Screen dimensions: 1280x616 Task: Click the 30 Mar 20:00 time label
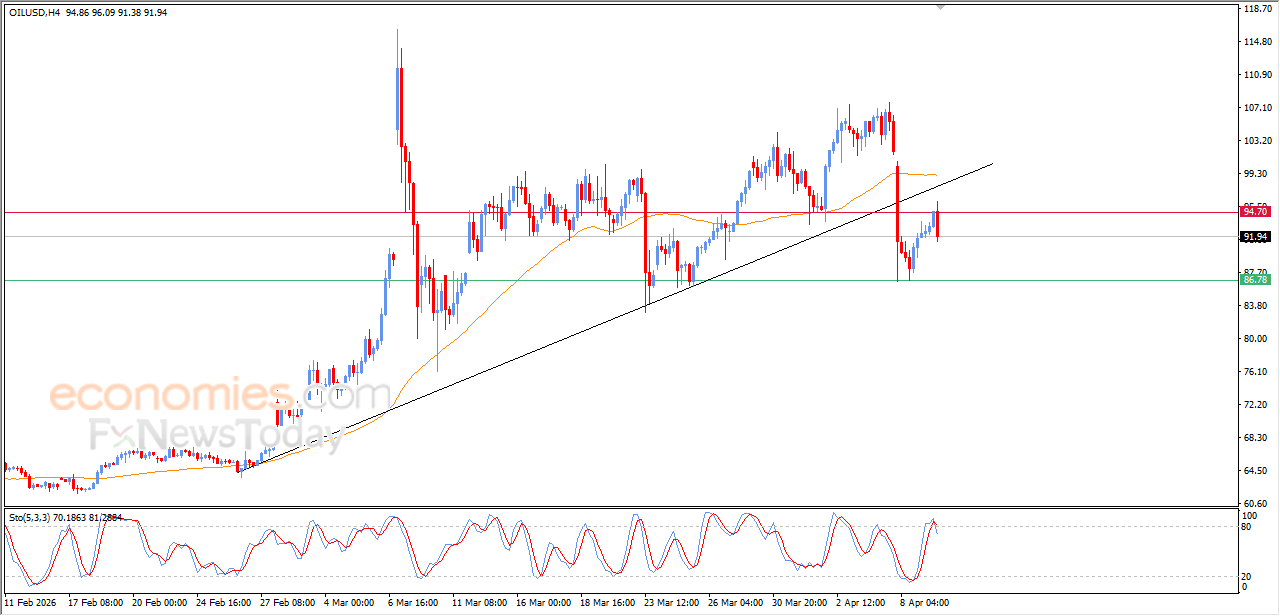[x=800, y=604]
